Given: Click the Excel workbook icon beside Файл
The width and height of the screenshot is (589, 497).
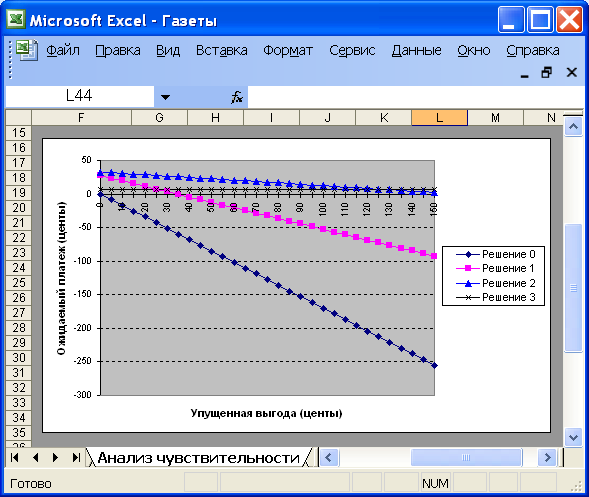Looking at the screenshot, I should point(27,50).
